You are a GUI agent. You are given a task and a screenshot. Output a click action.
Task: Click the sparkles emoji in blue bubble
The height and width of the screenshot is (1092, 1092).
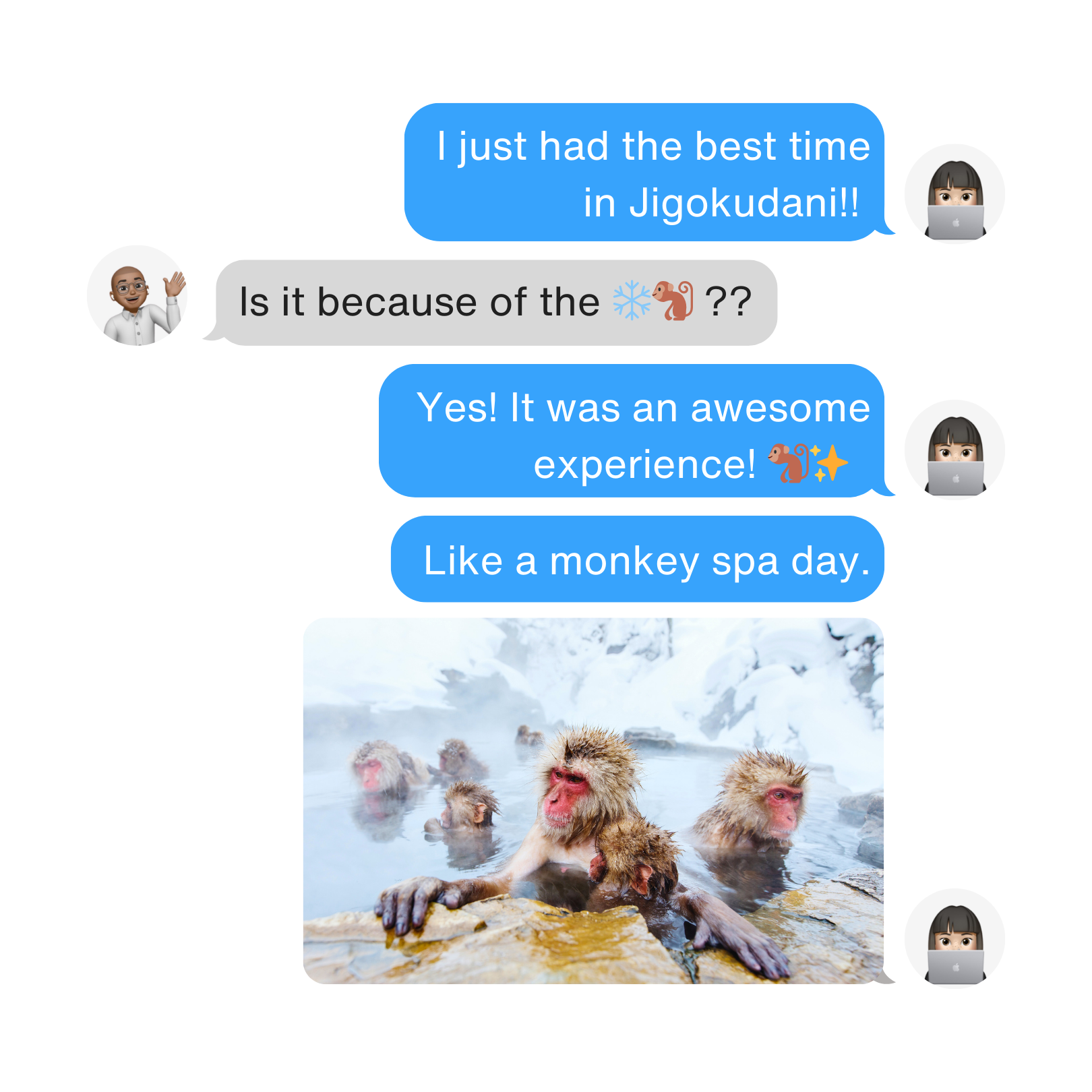point(830,463)
